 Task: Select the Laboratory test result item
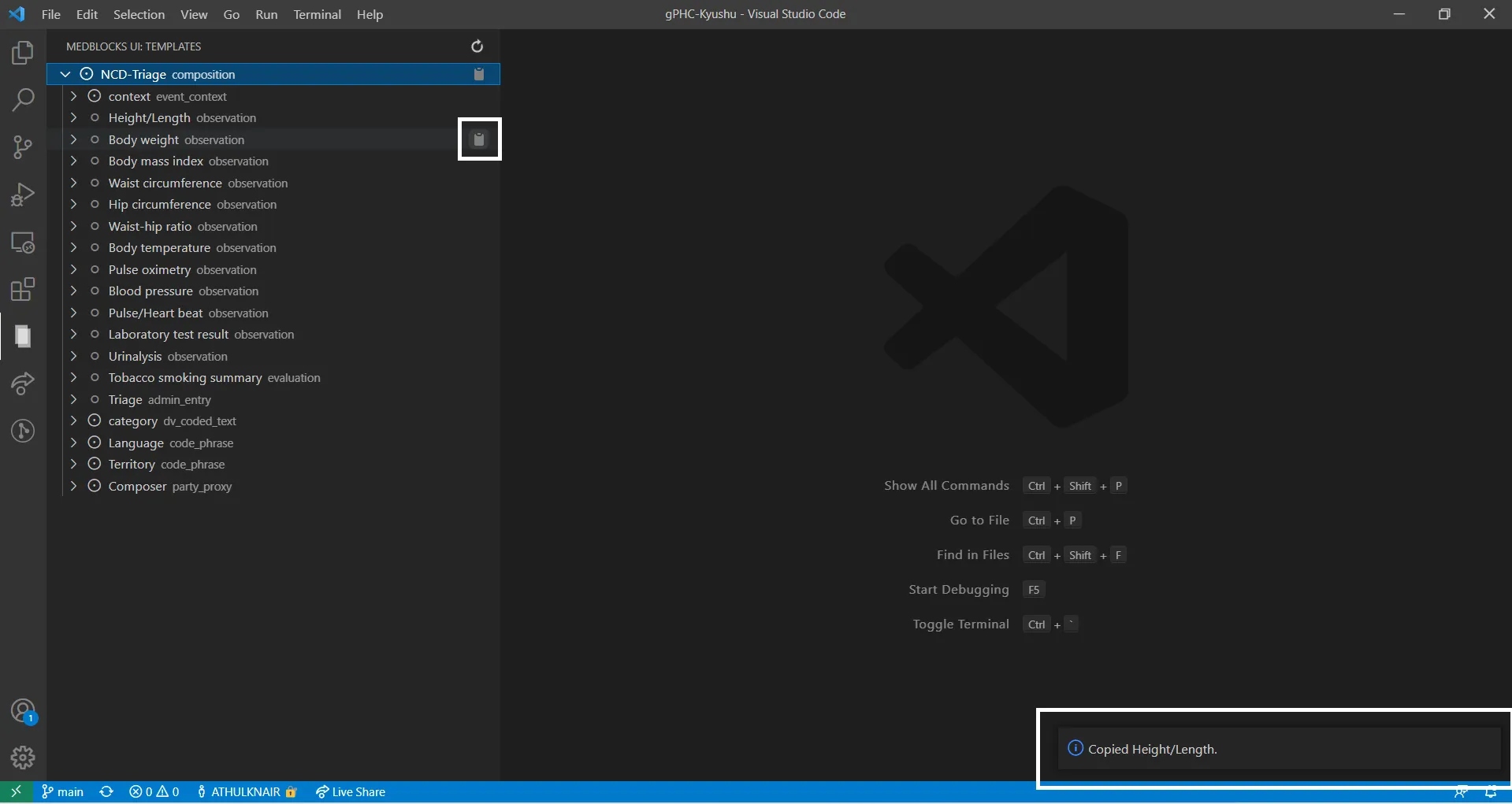(x=169, y=335)
